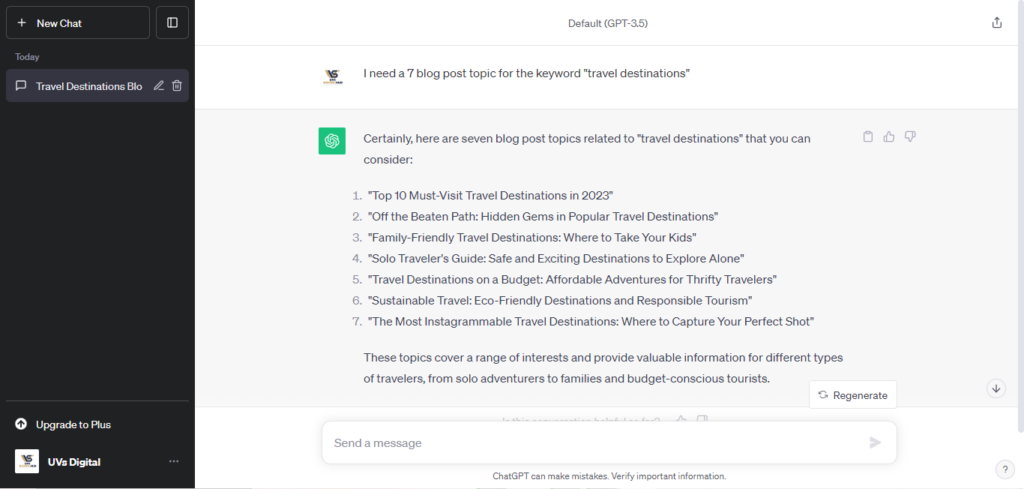Click the Upgrade to Plus arrow icon

[21, 424]
